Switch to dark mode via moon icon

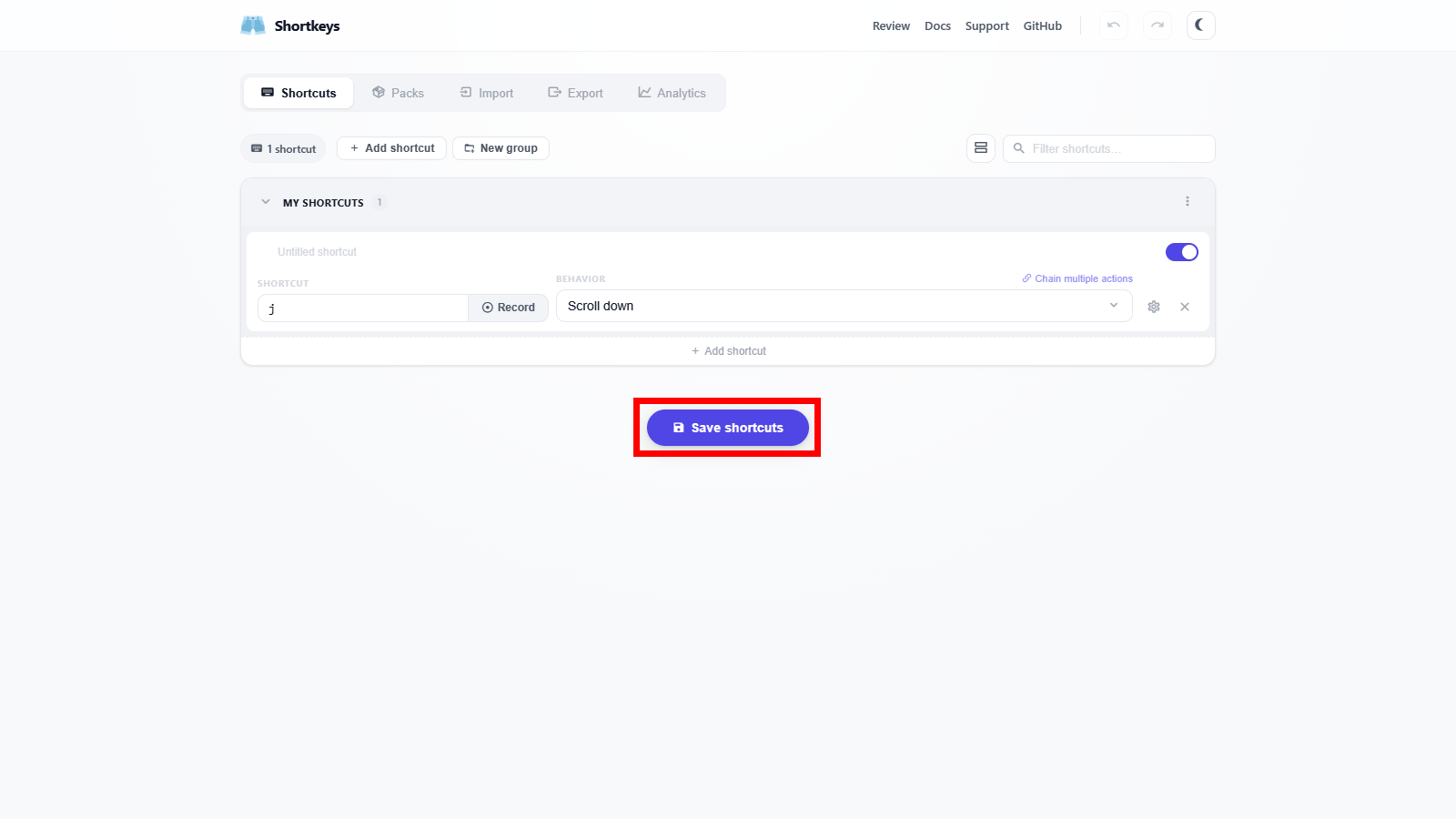point(1200,25)
